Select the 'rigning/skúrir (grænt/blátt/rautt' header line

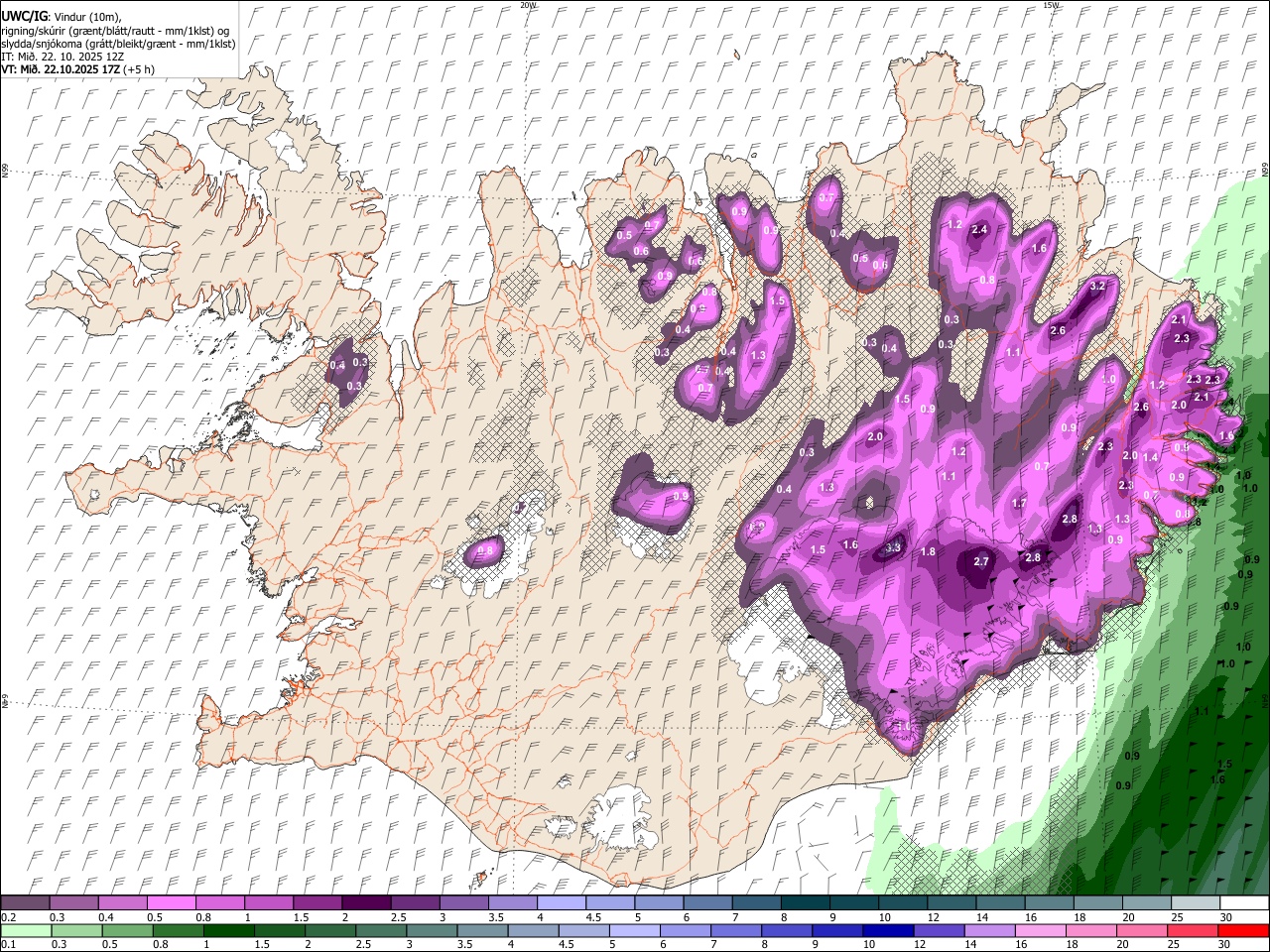click(115, 30)
